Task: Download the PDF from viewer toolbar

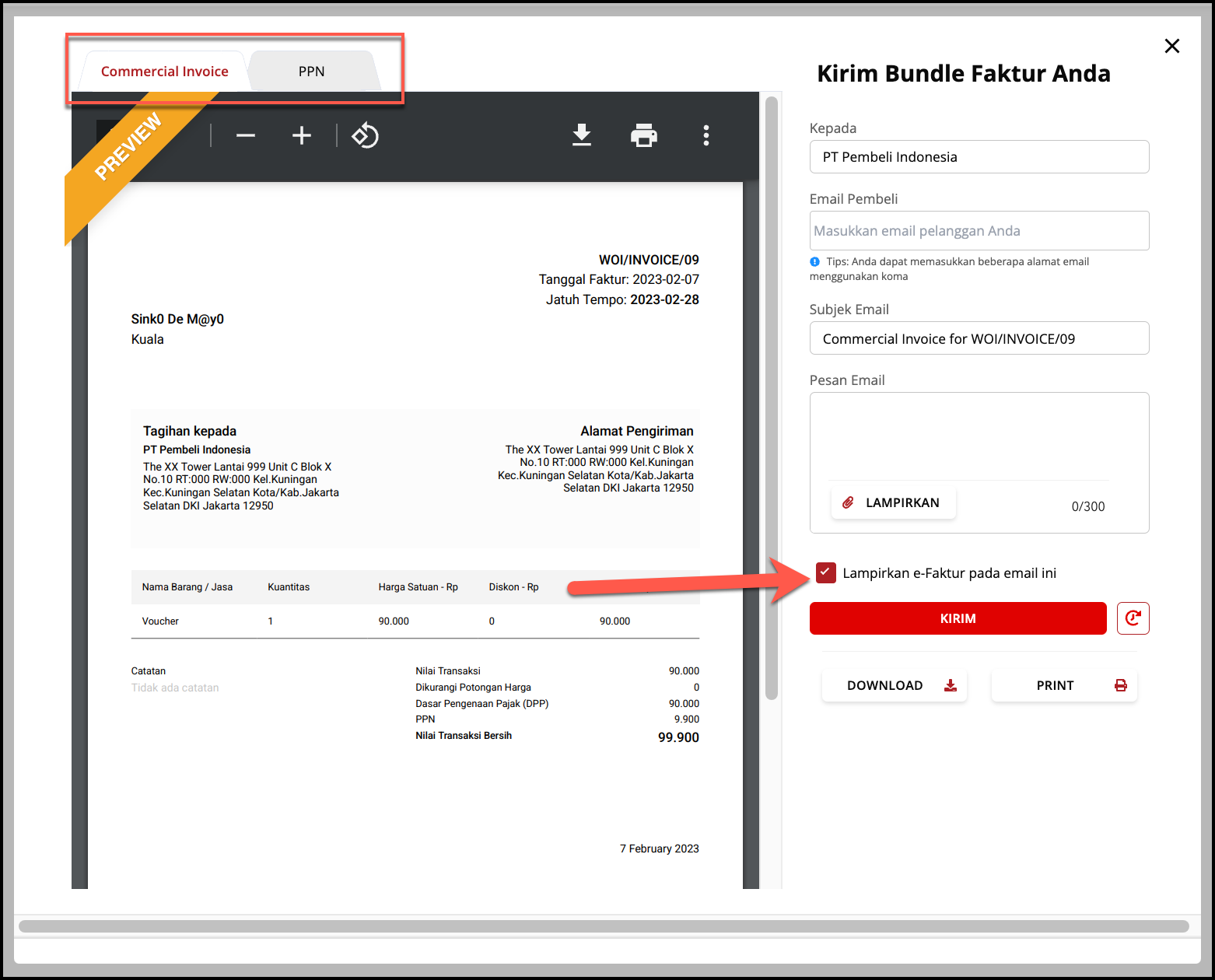Action: coord(582,135)
